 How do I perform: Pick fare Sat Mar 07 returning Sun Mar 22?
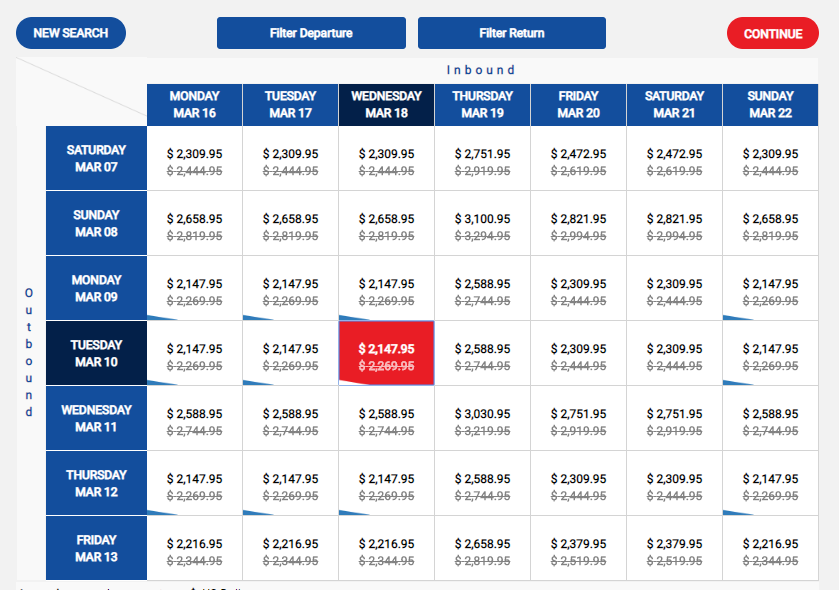click(771, 158)
